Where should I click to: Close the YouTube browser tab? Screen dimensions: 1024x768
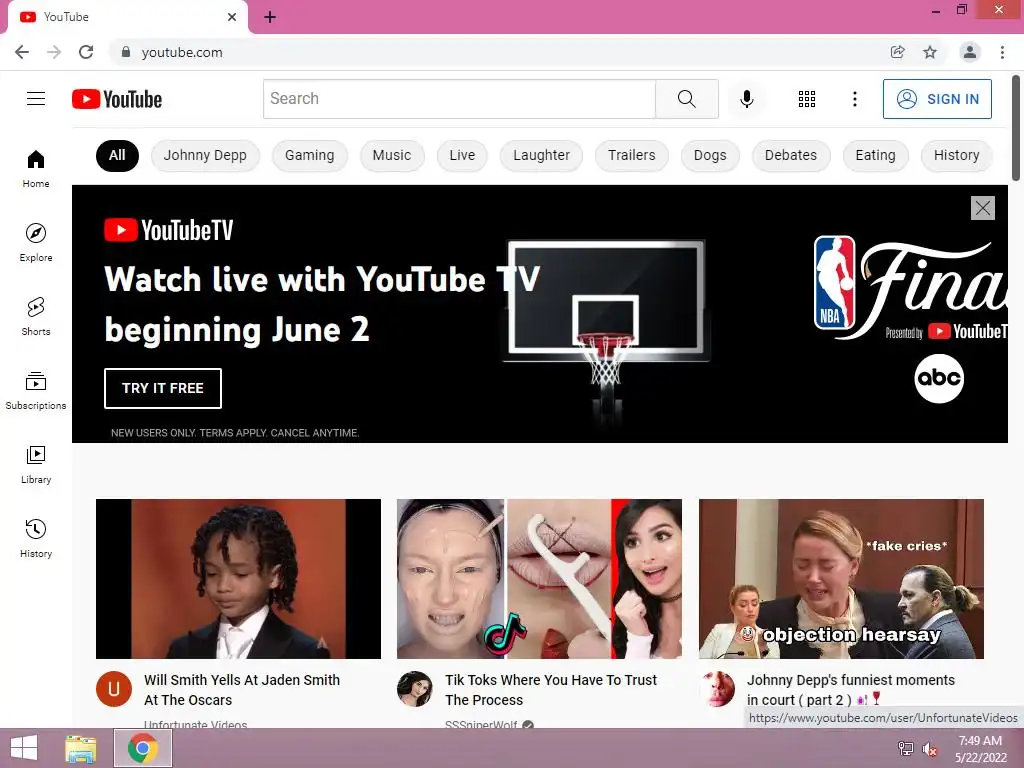point(232,17)
